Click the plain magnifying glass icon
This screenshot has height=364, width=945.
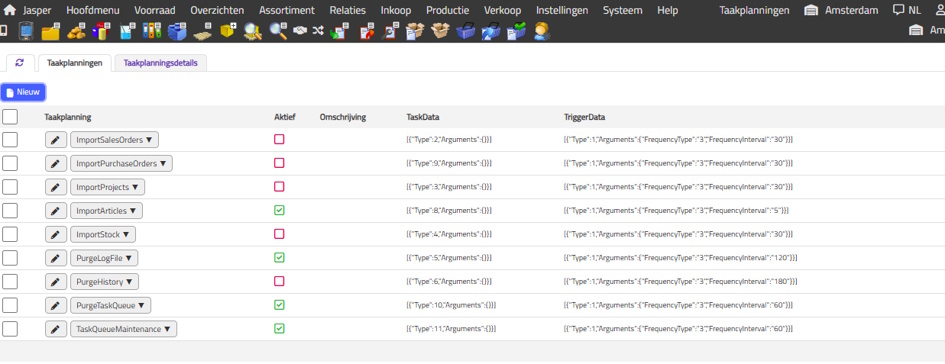tap(278, 31)
